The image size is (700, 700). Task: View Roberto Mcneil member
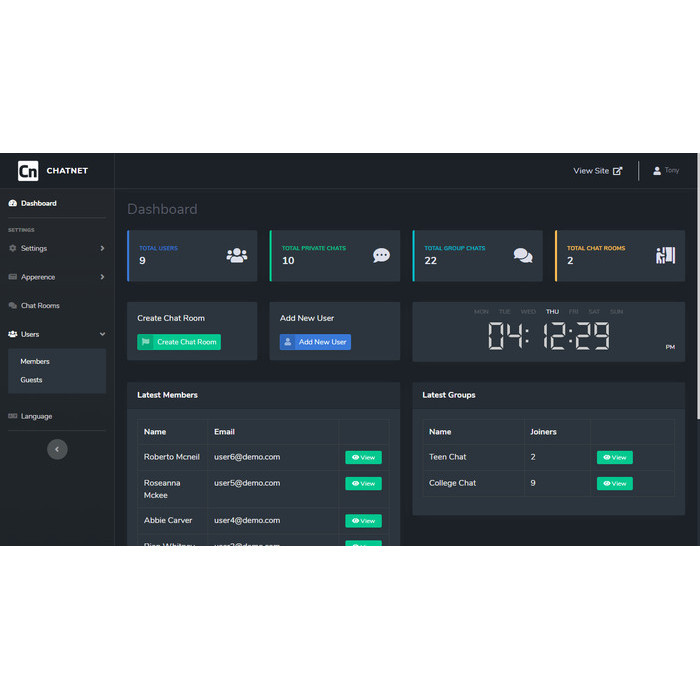[363, 457]
